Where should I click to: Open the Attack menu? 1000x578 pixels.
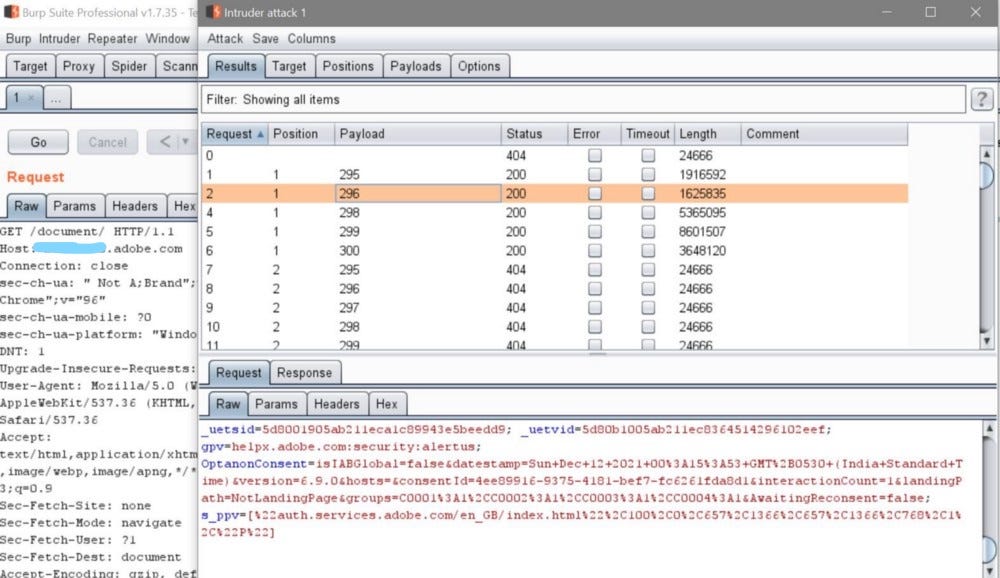(225, 39)
